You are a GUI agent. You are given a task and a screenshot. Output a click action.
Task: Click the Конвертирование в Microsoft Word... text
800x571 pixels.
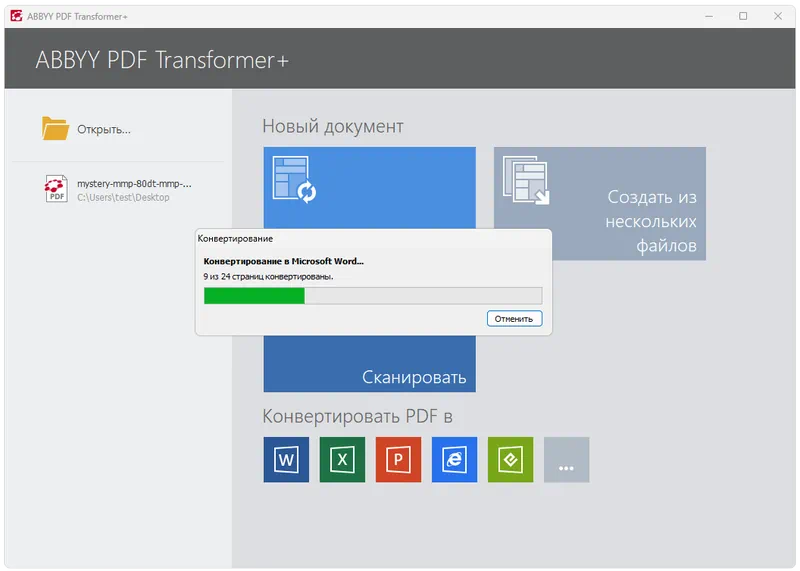pyautogui.click(x=284, y=261)
